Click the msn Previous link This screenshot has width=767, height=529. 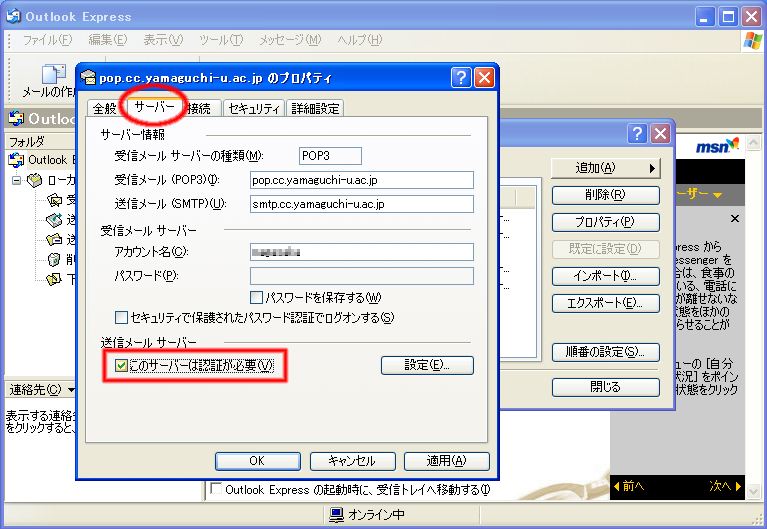[x=629, y=486]
